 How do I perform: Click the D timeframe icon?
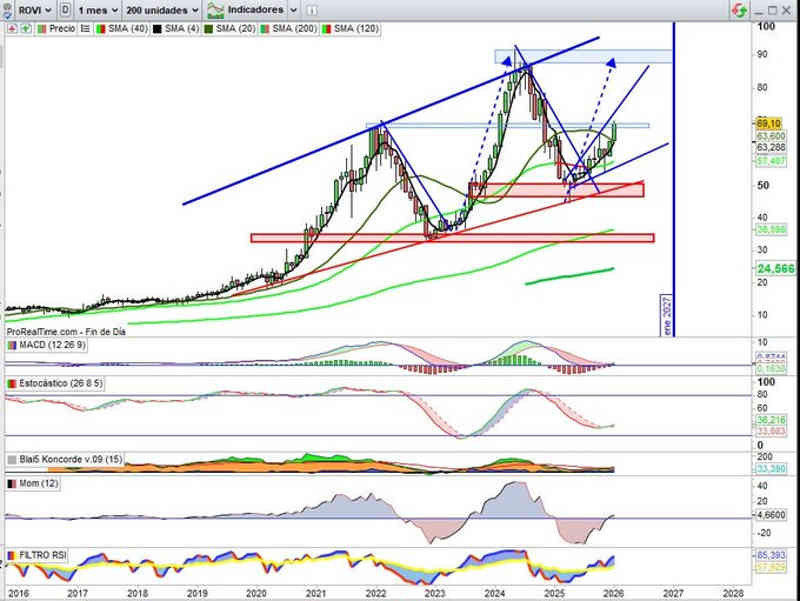(65, 10)
